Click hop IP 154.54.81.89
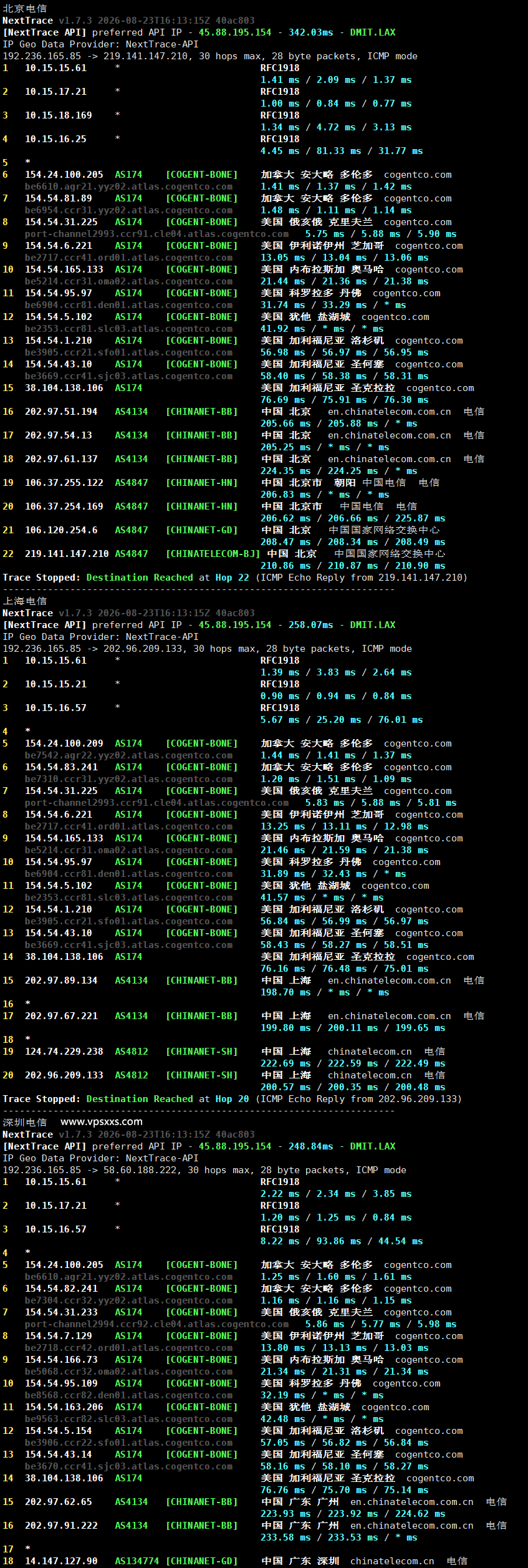This screenshot has width=528, height=1568. [x=59, y=198]
